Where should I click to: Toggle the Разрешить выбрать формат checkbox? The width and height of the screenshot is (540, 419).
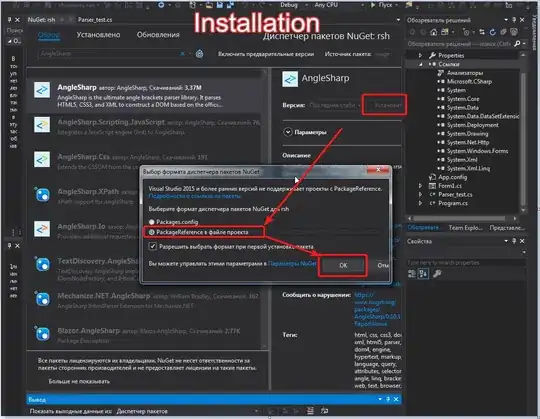pyautogui.click(x=153, y=246)
